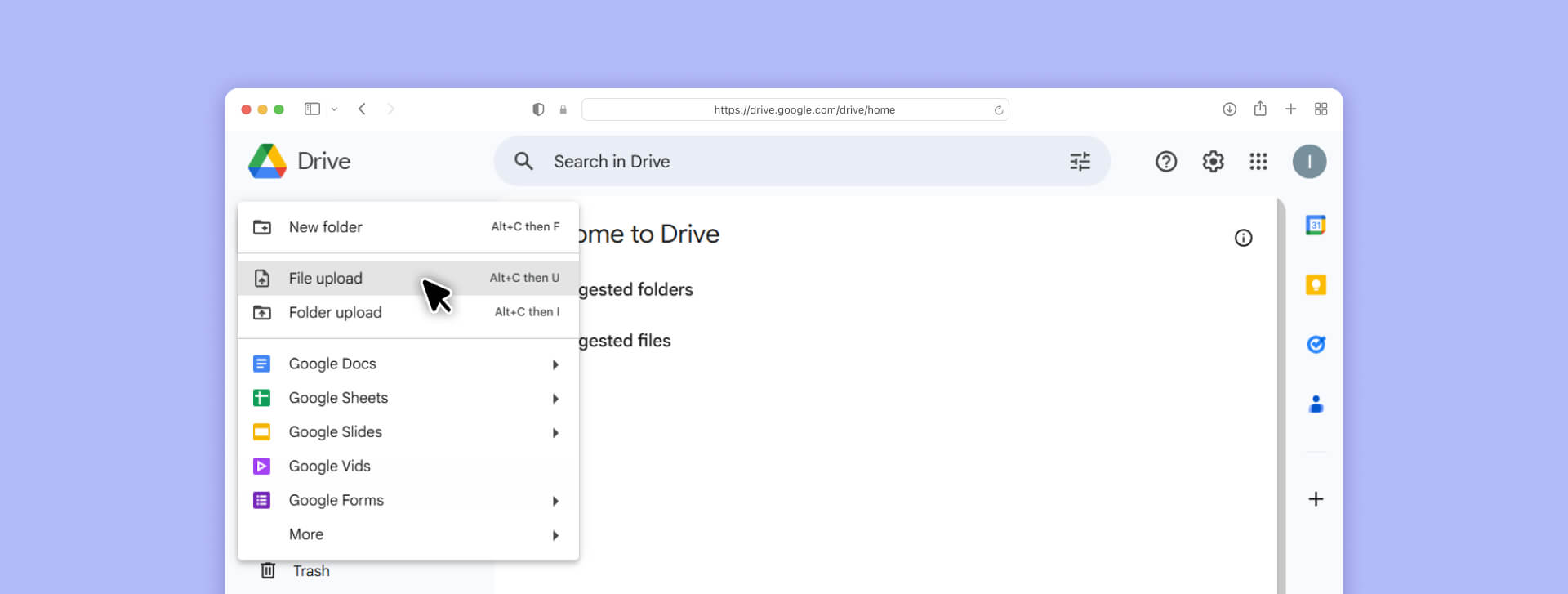Open the account avatar menu
Image resolution: width=1568 pixels, height=594 pixels.
click(1309, 162)
